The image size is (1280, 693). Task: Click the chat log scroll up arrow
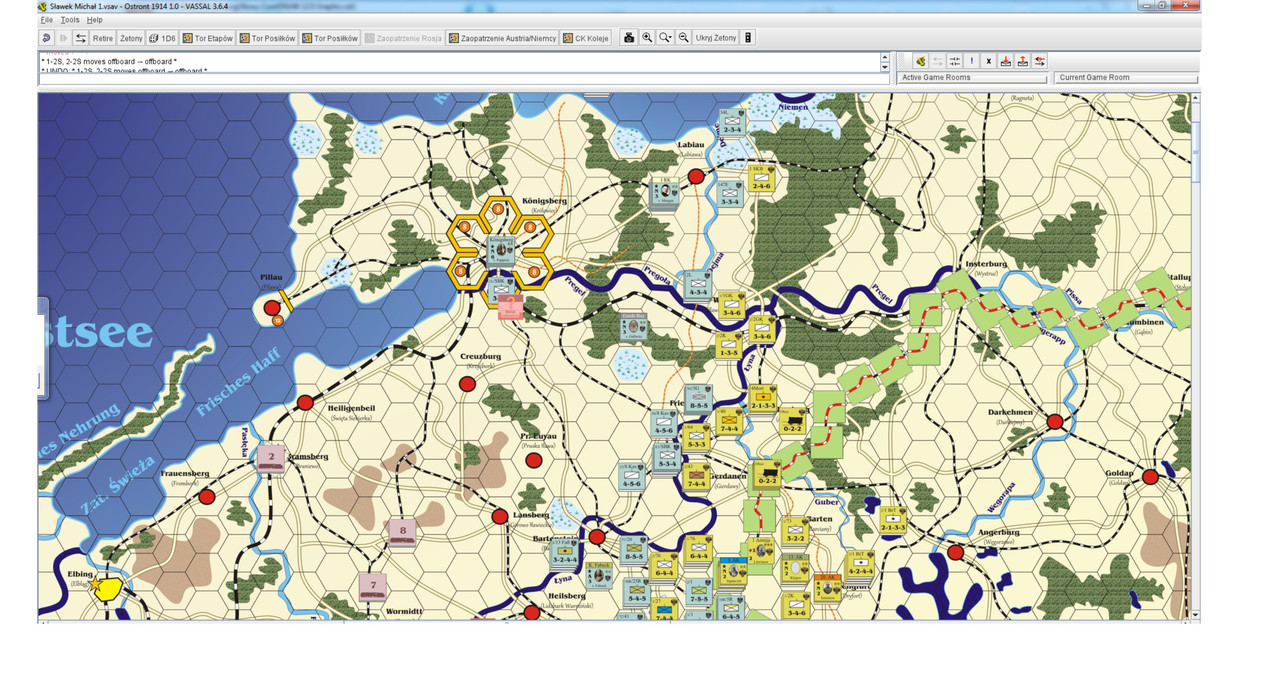[884, 57]
